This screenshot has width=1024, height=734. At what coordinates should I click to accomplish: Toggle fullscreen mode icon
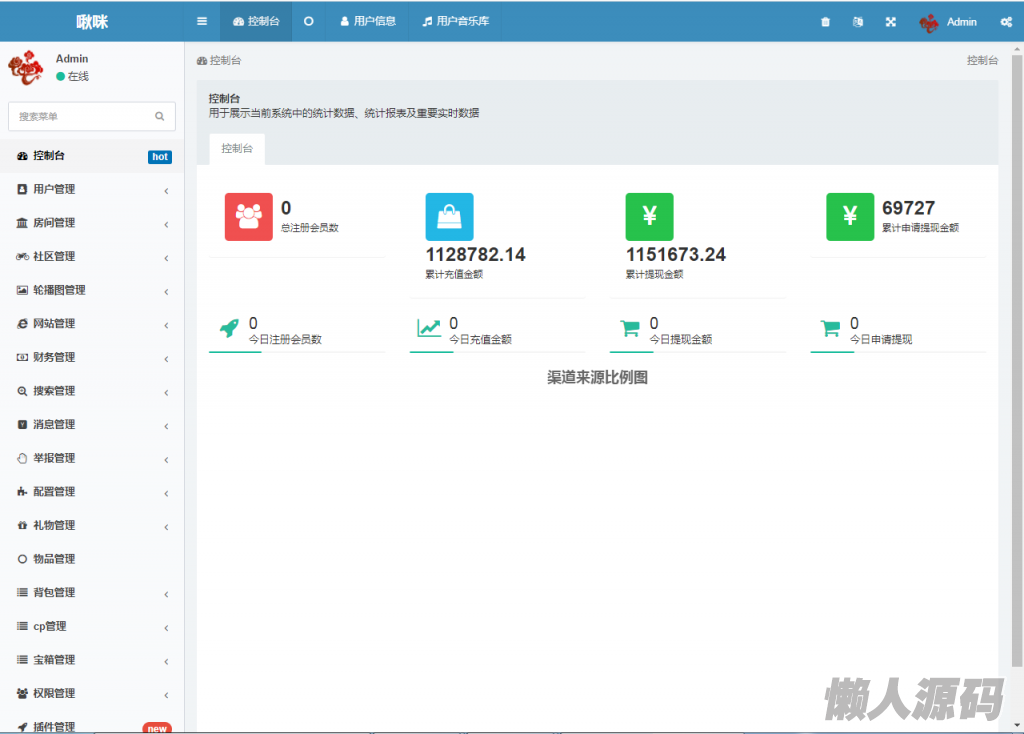click(x=891, y=22)
